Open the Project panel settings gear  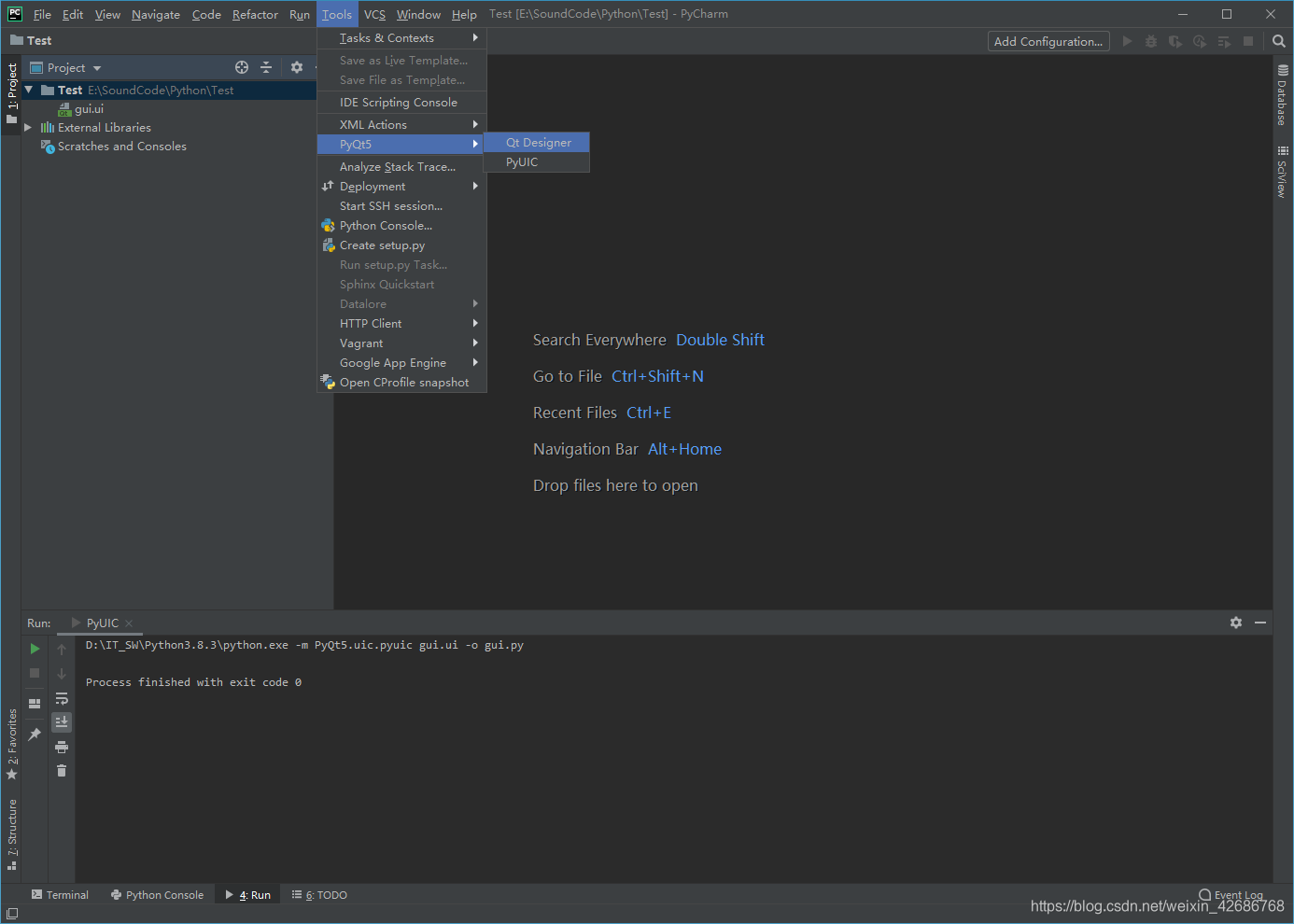click(297, 67)
